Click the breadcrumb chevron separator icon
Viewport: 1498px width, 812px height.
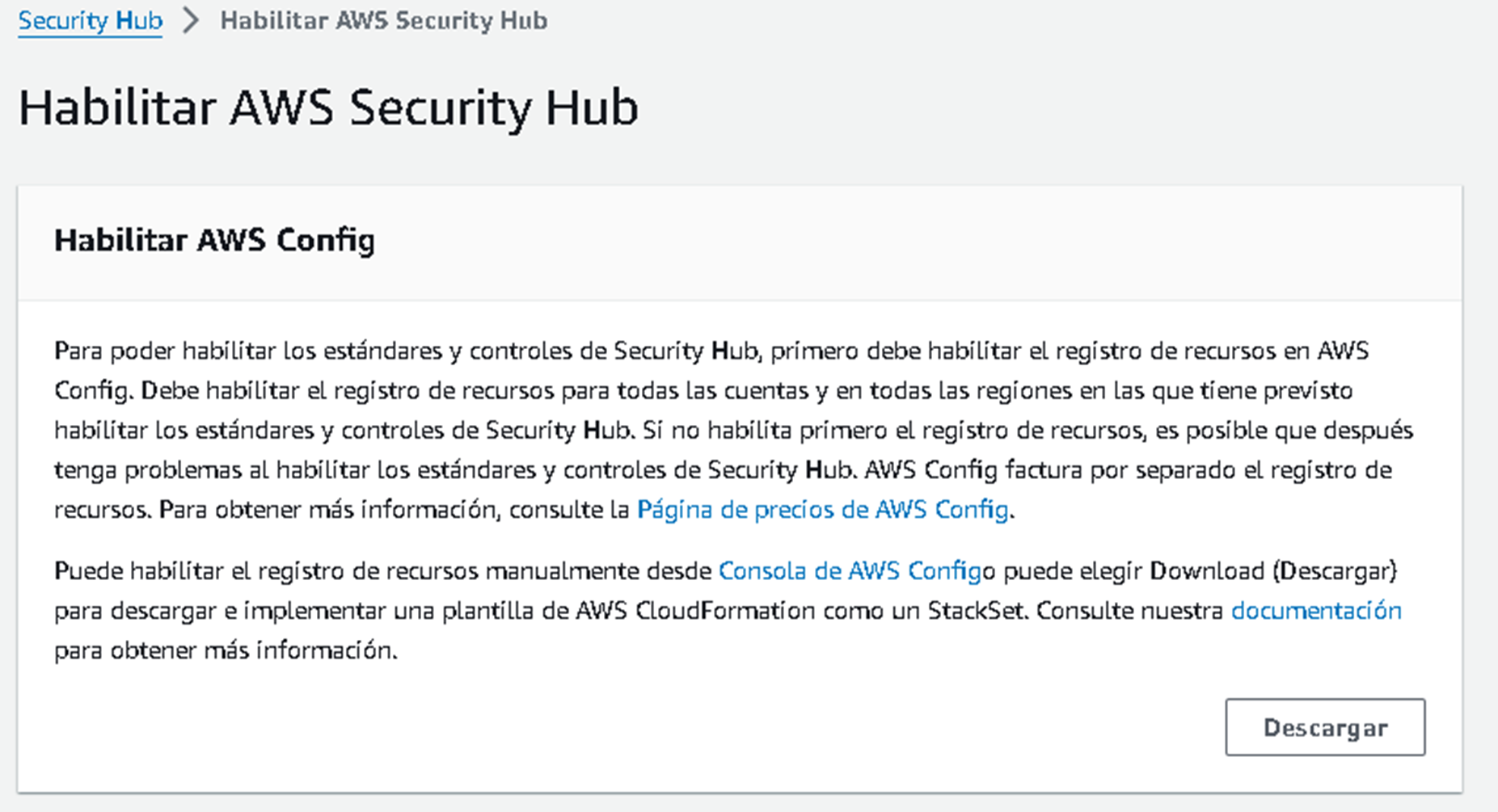[191, 20]
